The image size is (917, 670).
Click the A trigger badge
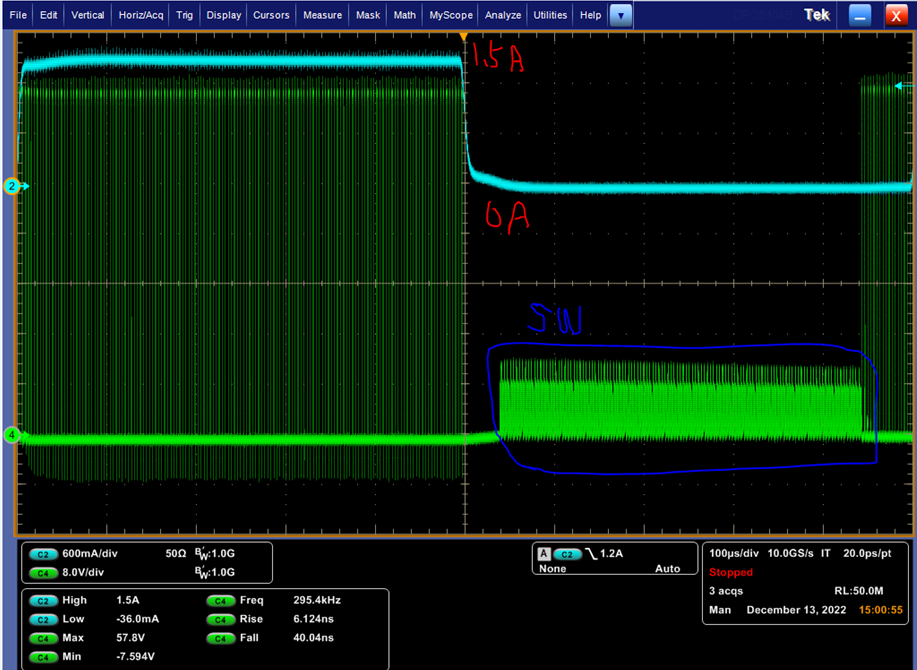click(x=543, y=553)
